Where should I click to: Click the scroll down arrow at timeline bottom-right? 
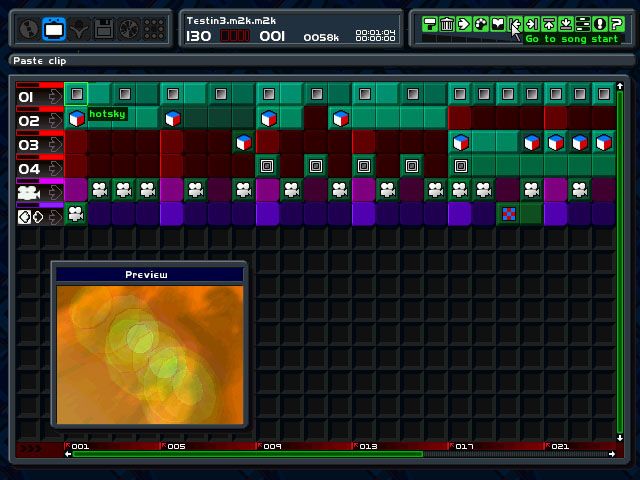[620, 438]
